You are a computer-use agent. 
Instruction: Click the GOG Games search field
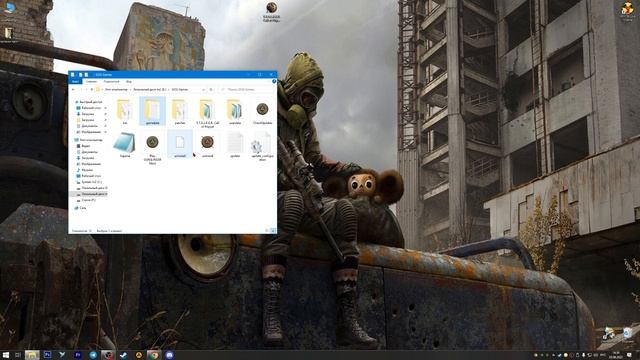tap(247, 89)
